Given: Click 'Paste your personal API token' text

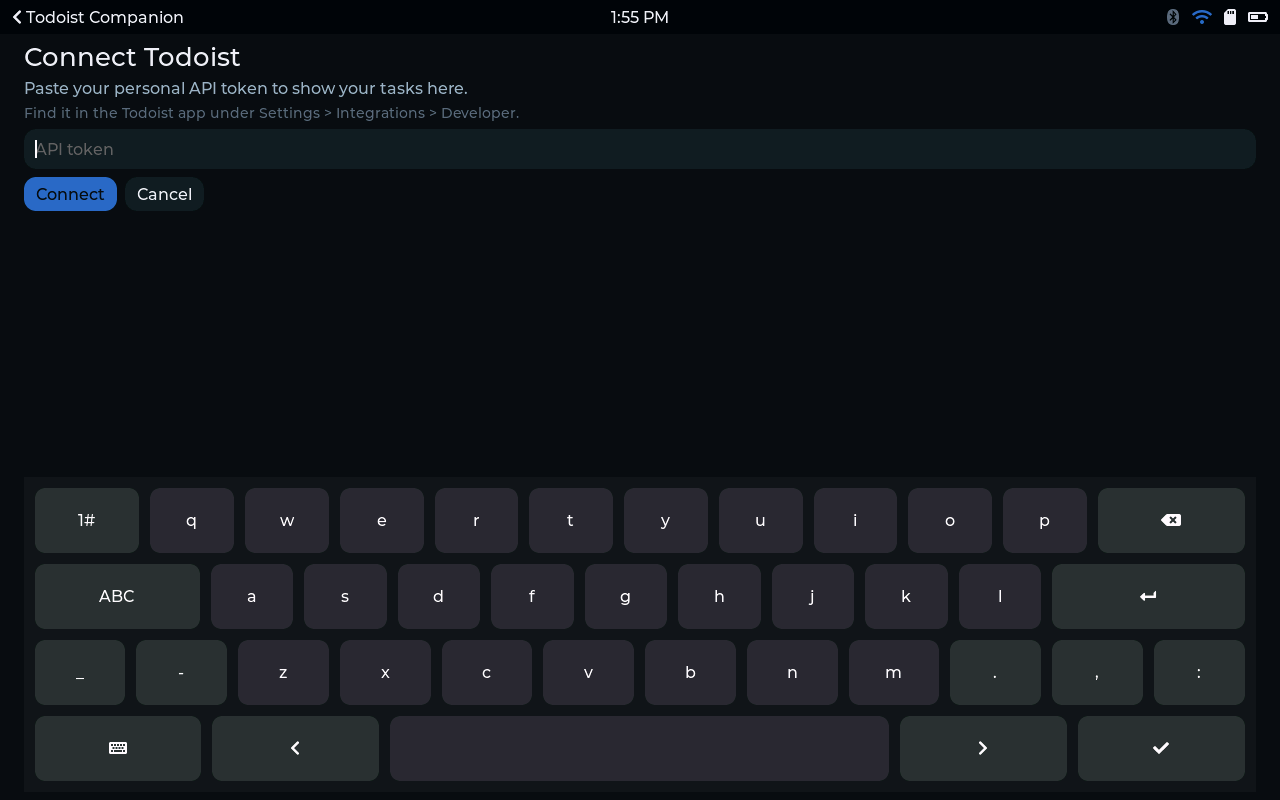Looking at the screenshot, I should point(147,88).
